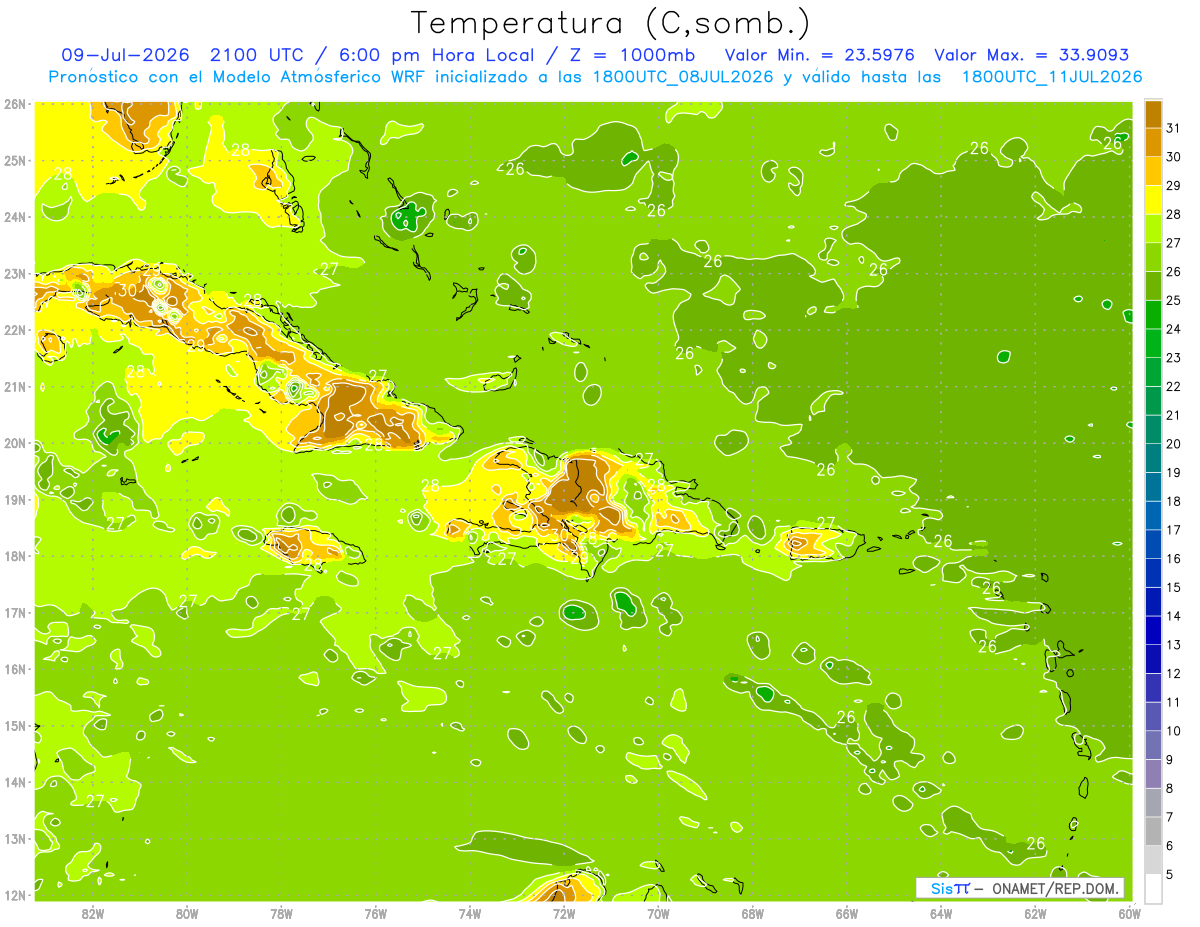Screen dimensions: 1200x927
Task: Click the 68W longitude axis label
Action: pyautogui.click(x=753, y=913)
